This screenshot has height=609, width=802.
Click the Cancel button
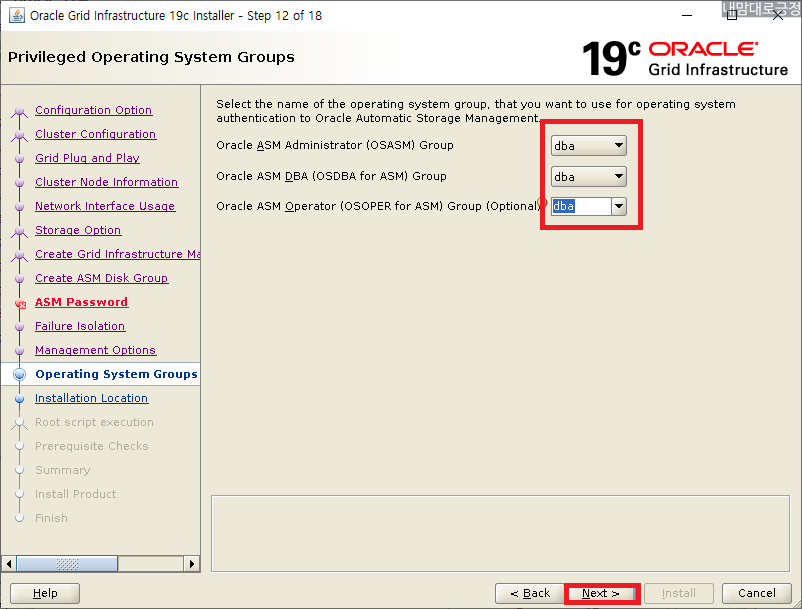pos(756,593)
